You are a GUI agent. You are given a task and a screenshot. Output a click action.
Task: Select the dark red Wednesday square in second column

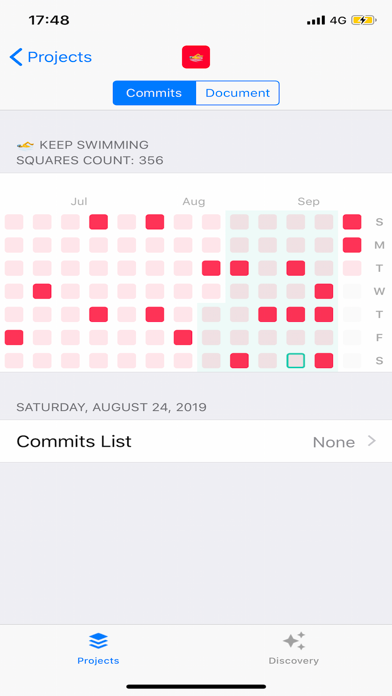42,291
